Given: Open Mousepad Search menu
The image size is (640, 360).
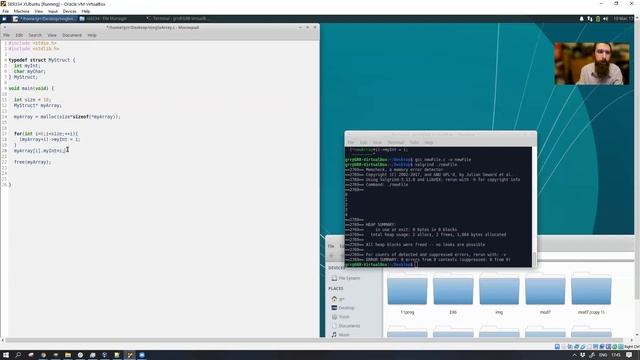Looking at the screenshot, I should [35, 36].
